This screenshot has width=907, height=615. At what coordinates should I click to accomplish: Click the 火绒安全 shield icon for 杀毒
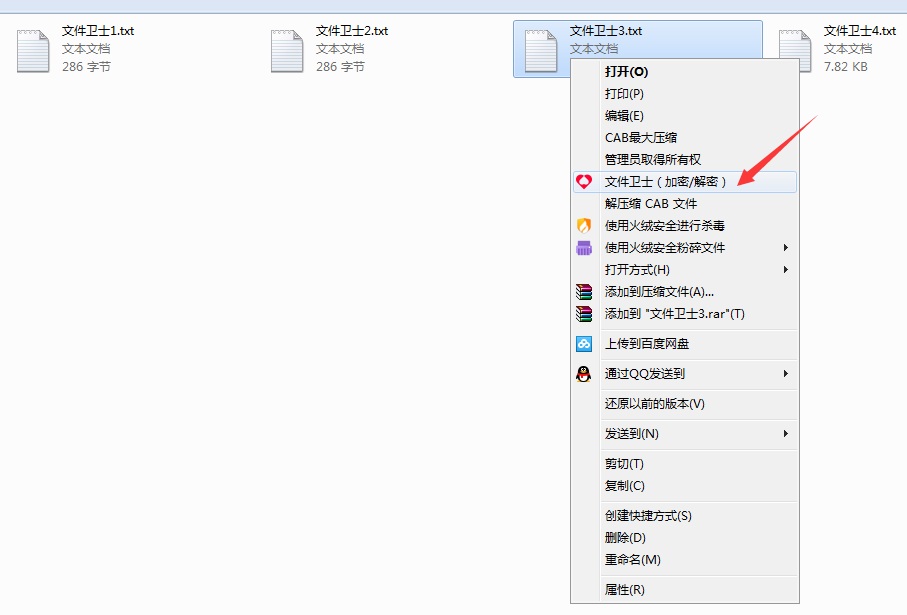coord(584,226)
